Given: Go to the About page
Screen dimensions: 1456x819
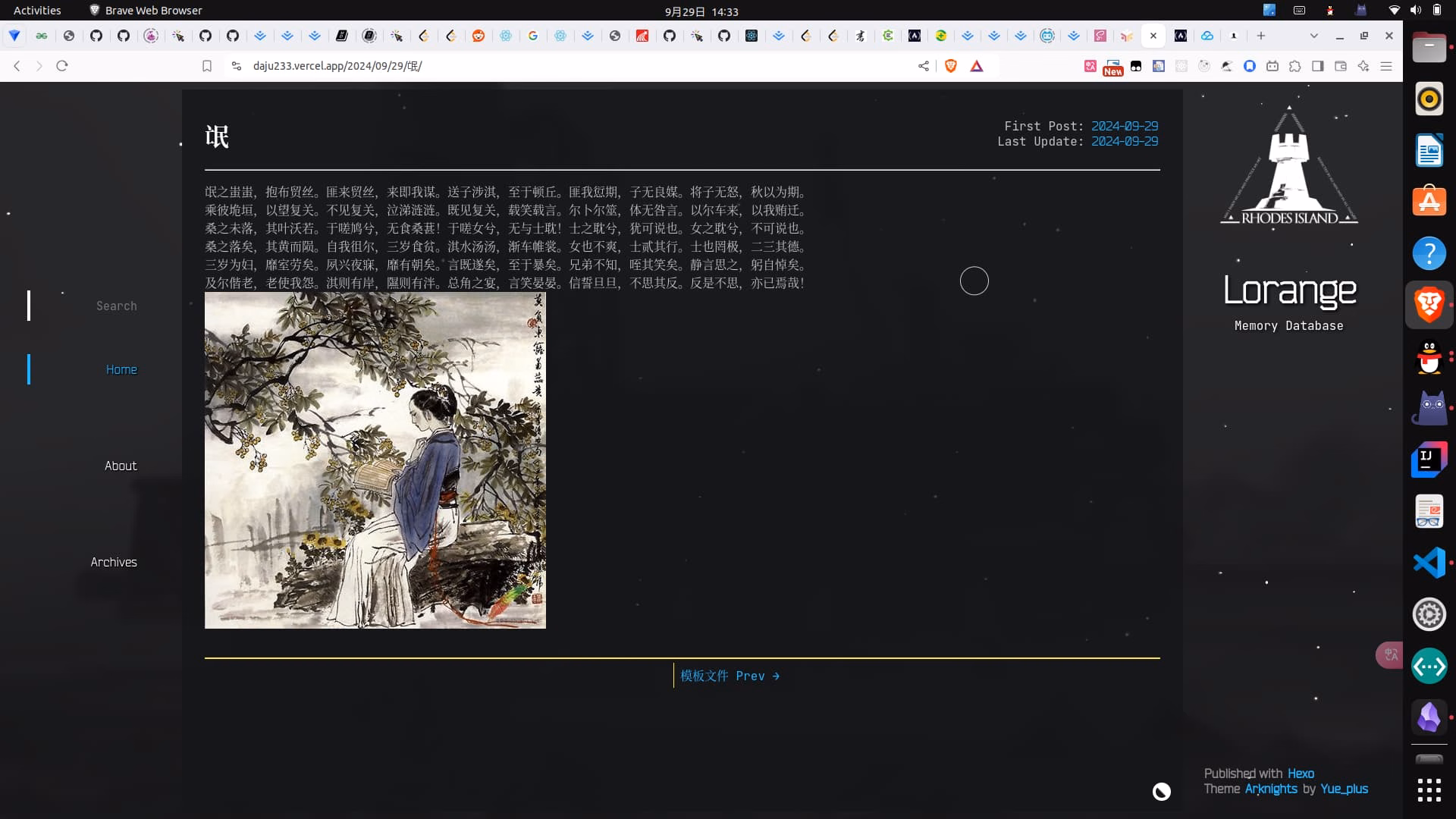Looking at the screenshot, I should 121,466.
